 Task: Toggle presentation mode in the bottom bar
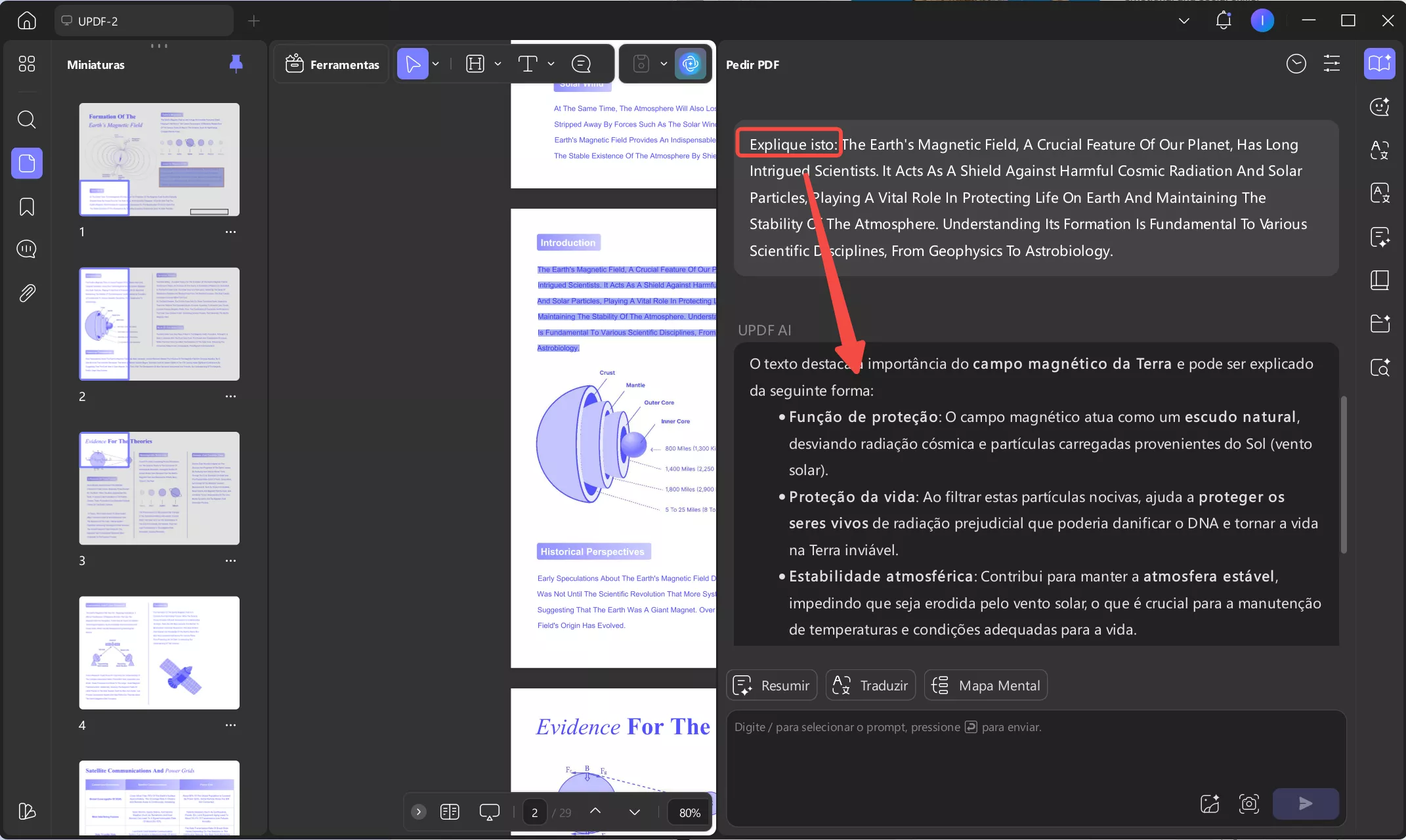click(x=489, y=812)
